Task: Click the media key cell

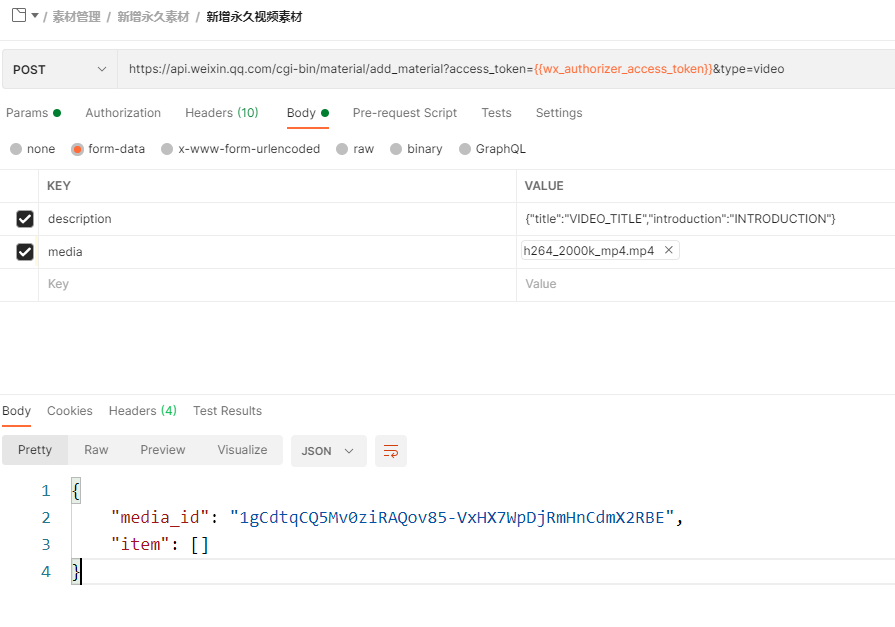Action: point(277,252)
